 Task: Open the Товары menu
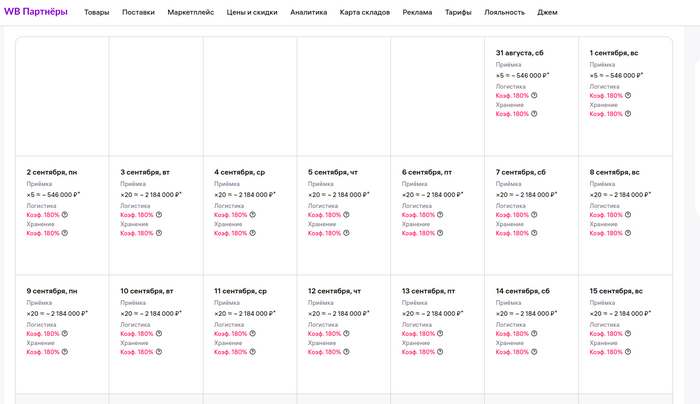click(x=97, y=13)
